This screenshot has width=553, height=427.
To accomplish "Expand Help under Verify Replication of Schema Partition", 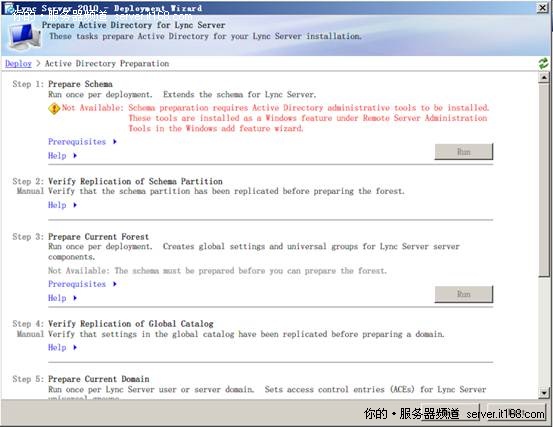I will click(x=57, y=205).
